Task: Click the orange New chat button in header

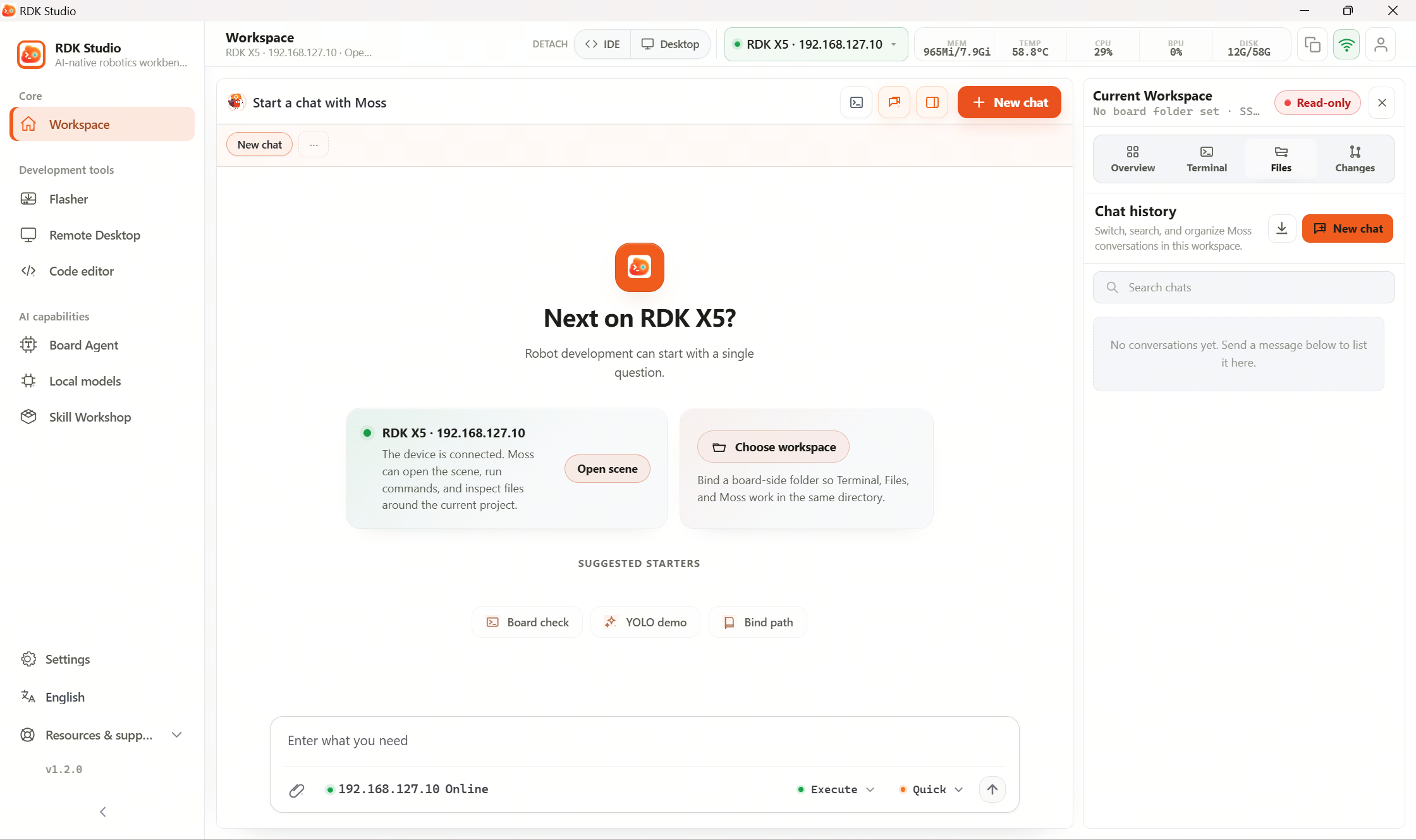Action: [x=1010, y=102]
